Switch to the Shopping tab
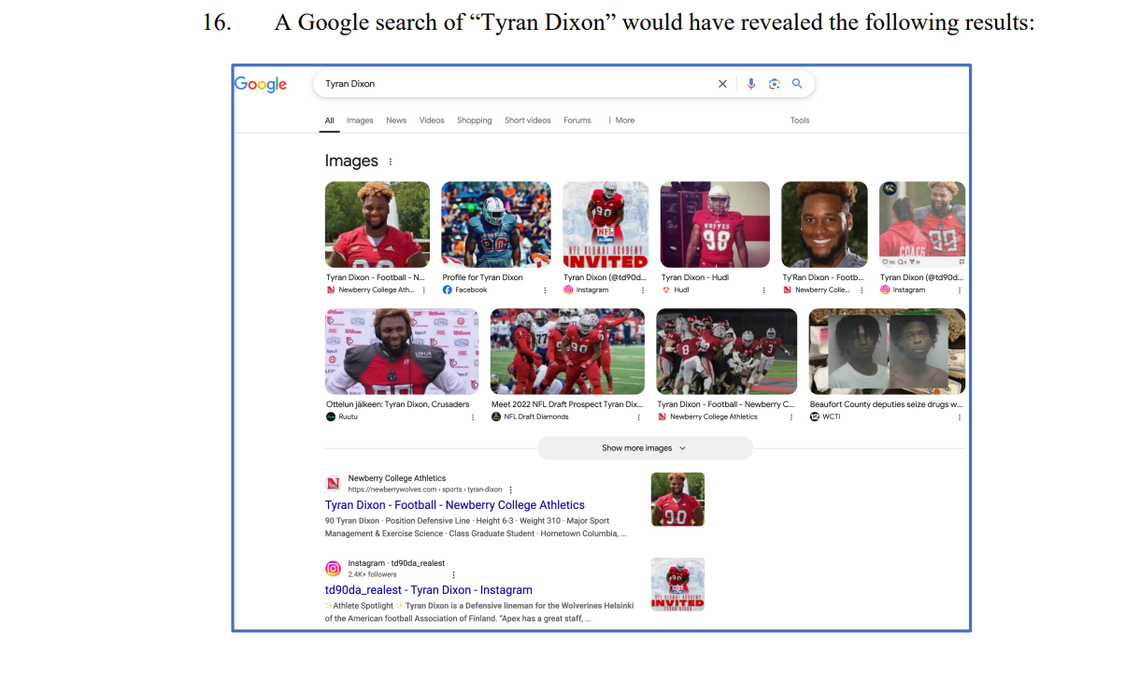The image size is (1140, 691). [474, 120]
